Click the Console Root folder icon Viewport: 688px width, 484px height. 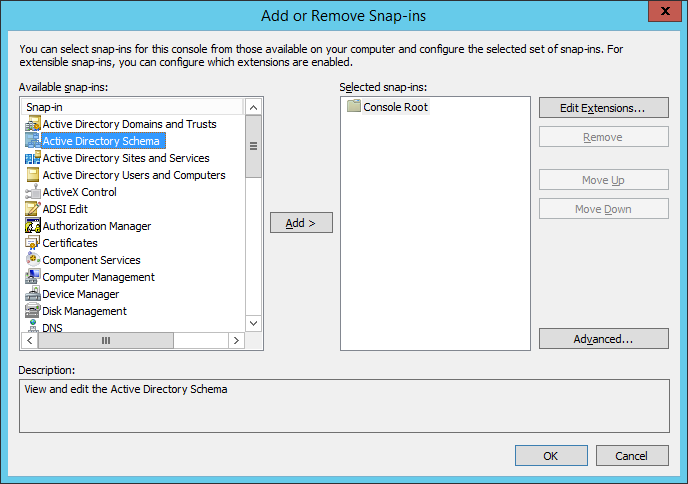coord(354,106)
